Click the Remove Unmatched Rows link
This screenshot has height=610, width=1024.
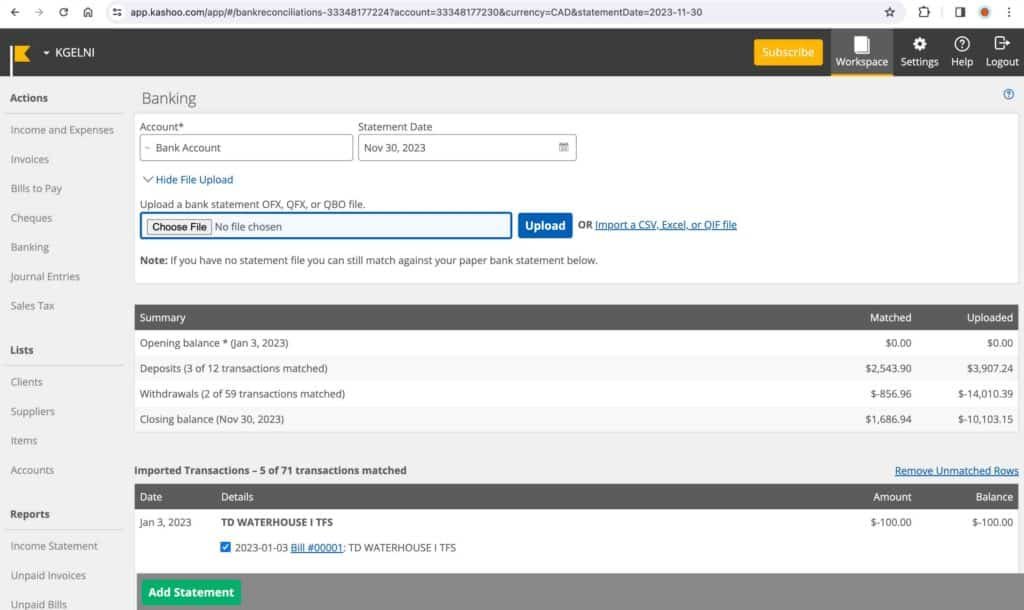955,470
